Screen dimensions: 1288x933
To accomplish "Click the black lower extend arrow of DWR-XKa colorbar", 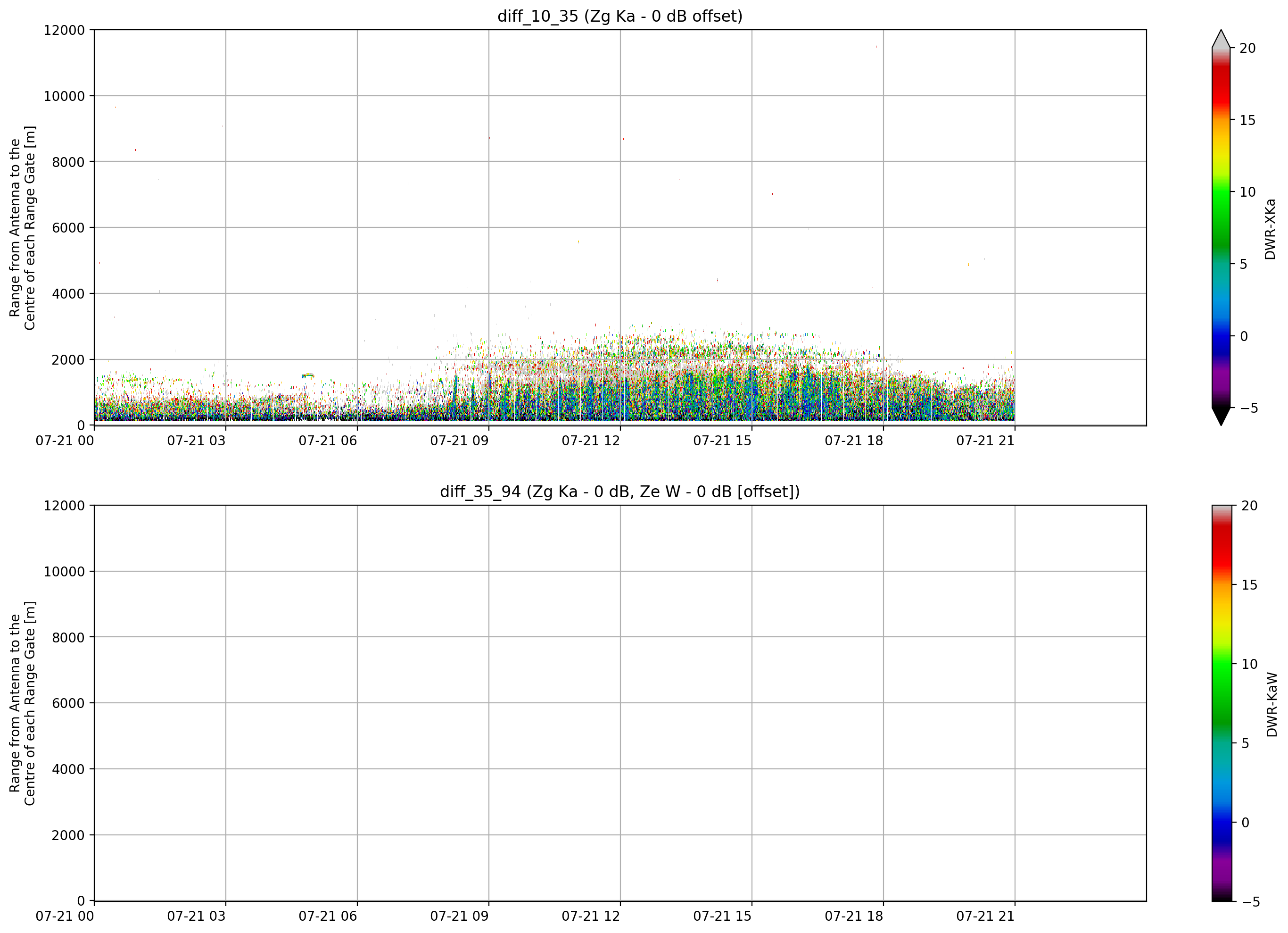I will point(1221,417).
